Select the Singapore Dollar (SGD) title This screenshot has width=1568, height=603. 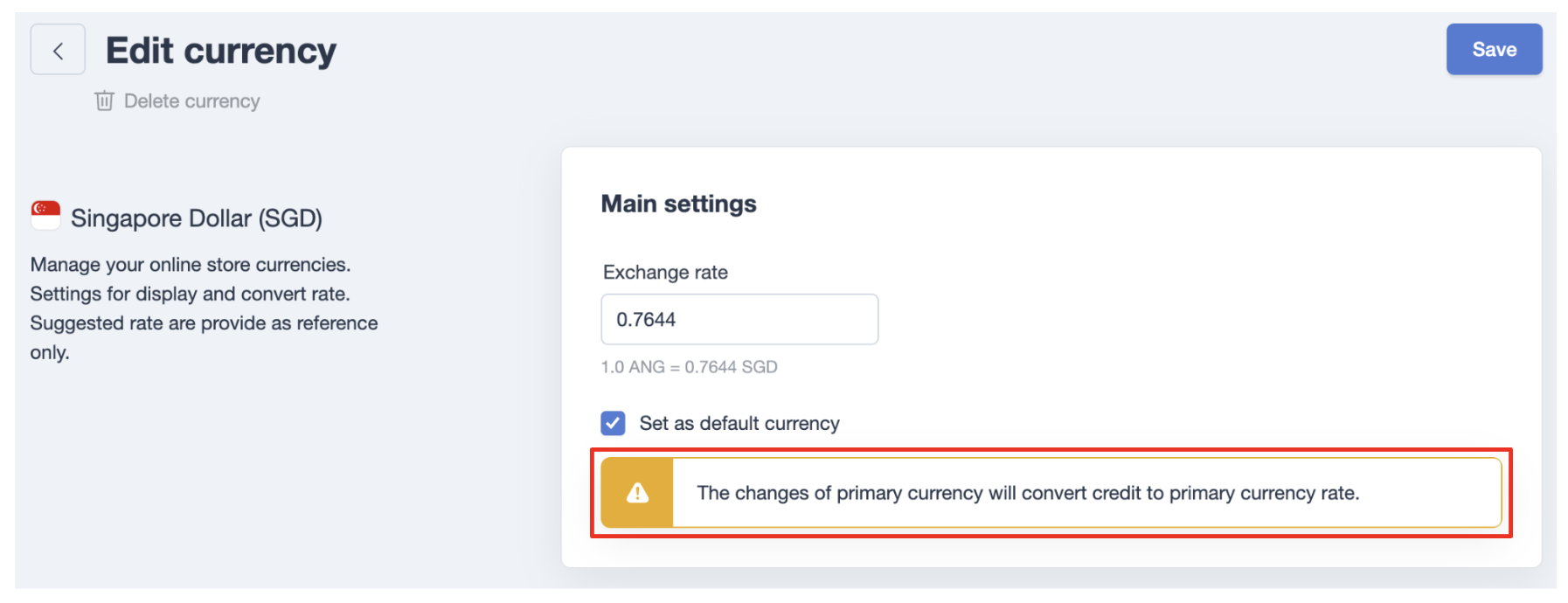coord(197,218)
